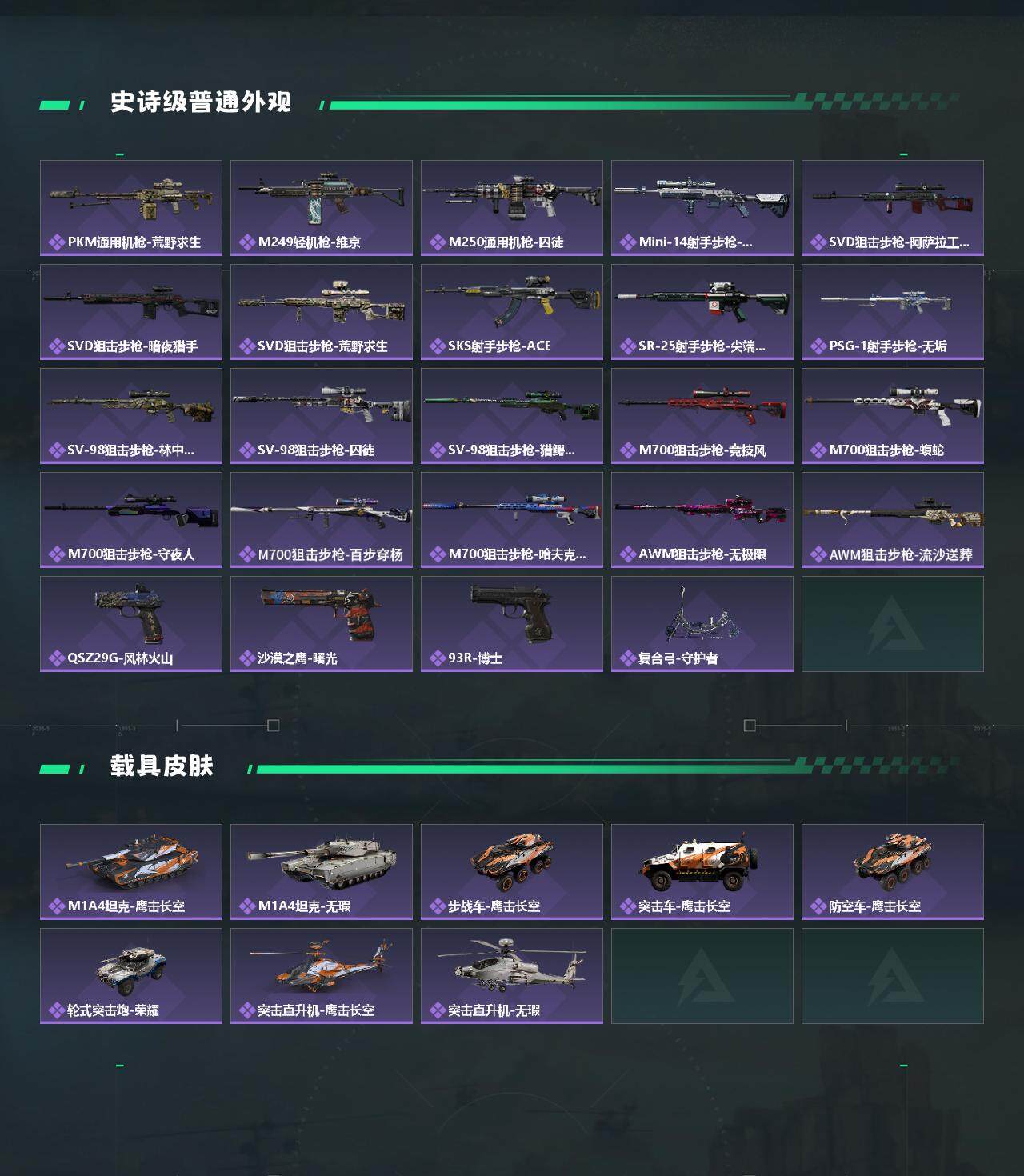
Task: Choose the SVD狙击步枪-暗夜猎手 skin
Action: coord(131,312)
